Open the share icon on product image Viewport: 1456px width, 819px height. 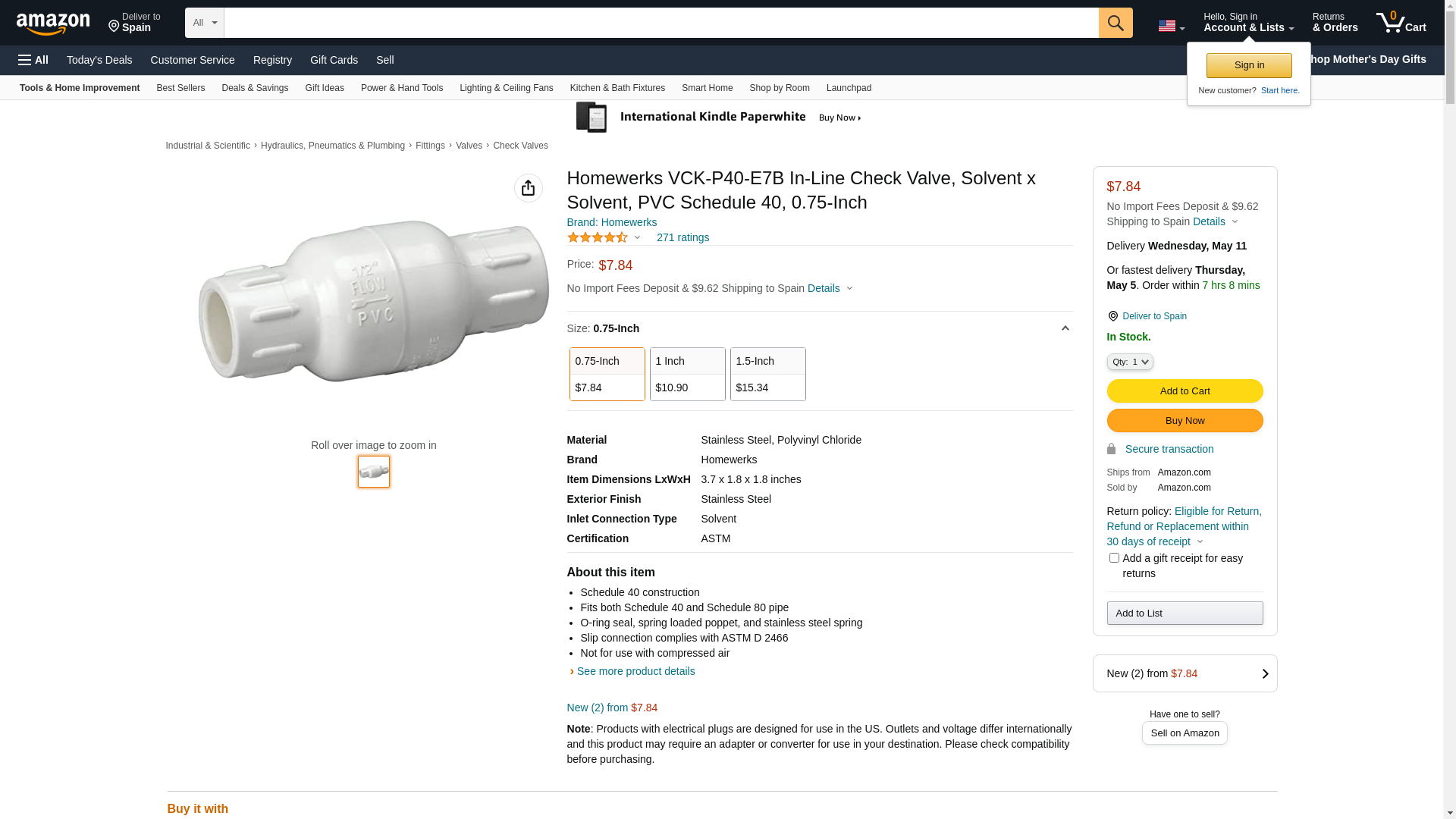[x=528, y=188]
